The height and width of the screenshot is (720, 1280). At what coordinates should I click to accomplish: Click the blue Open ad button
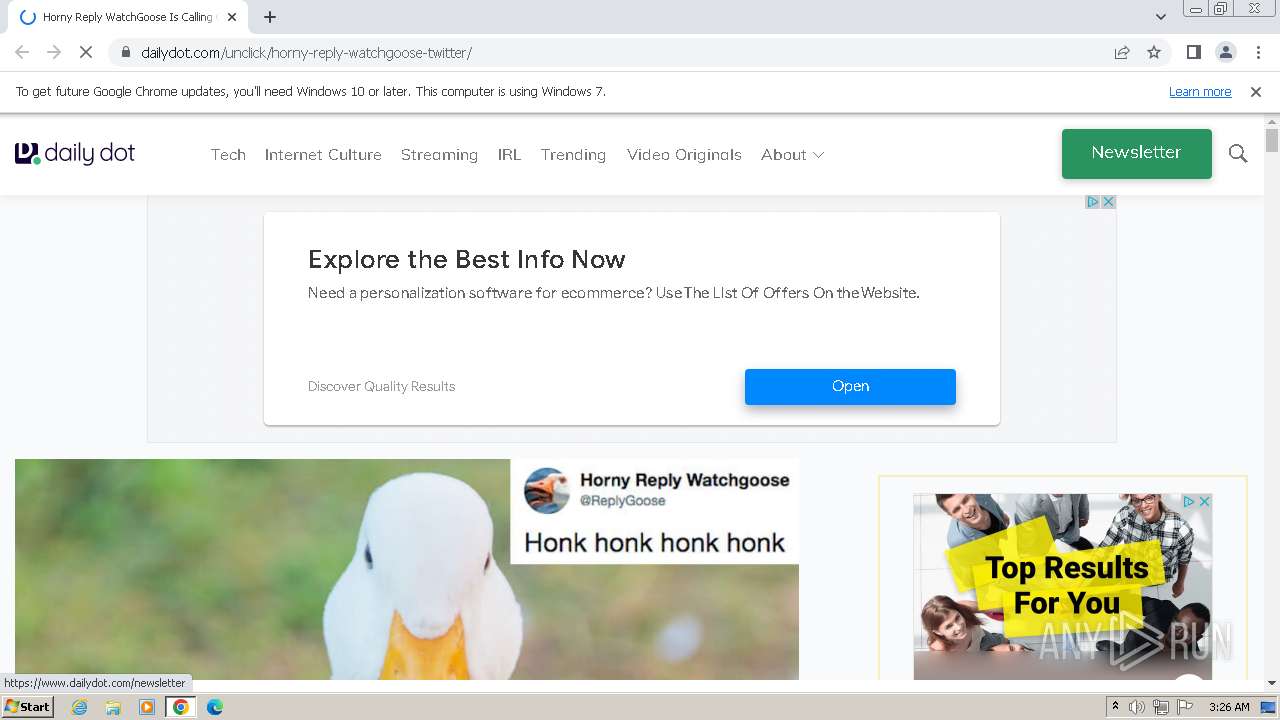coord(850,386)
